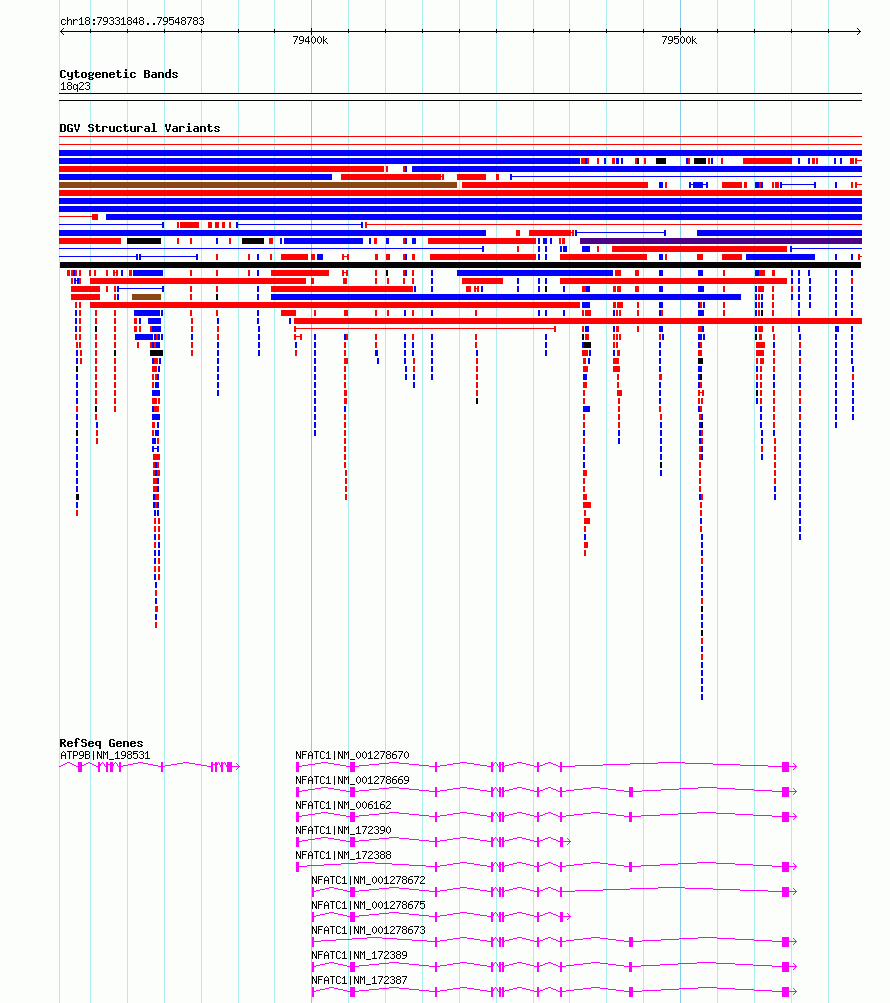
Task: Click the full-width black structural variant bar
Action: point(460,265)
